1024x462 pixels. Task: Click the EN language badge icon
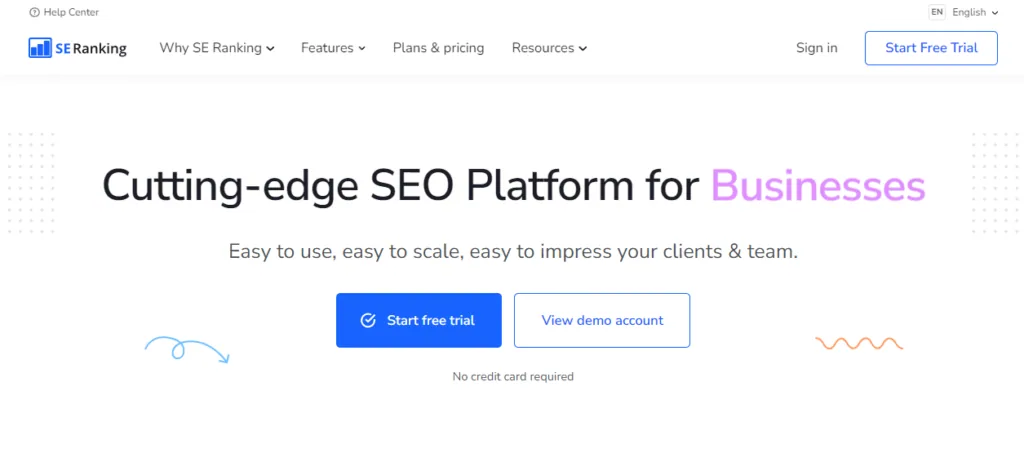tap(937, 12)
